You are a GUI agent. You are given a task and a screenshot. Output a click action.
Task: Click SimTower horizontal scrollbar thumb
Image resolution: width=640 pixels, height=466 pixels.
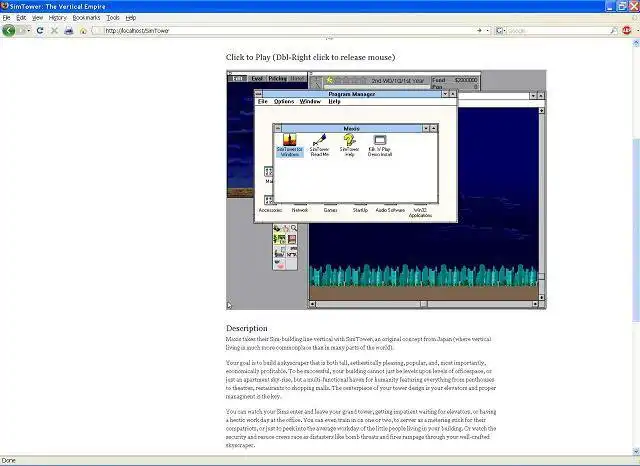[424, 304]
